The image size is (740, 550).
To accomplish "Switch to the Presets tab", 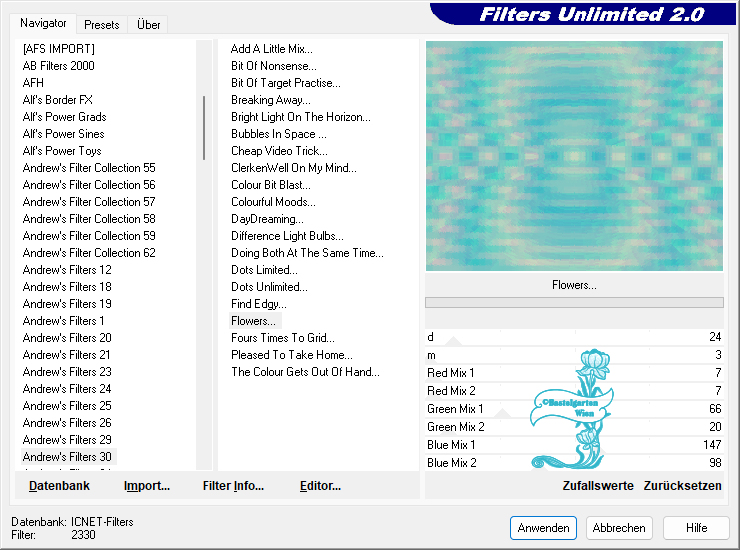I will point(102,24).
